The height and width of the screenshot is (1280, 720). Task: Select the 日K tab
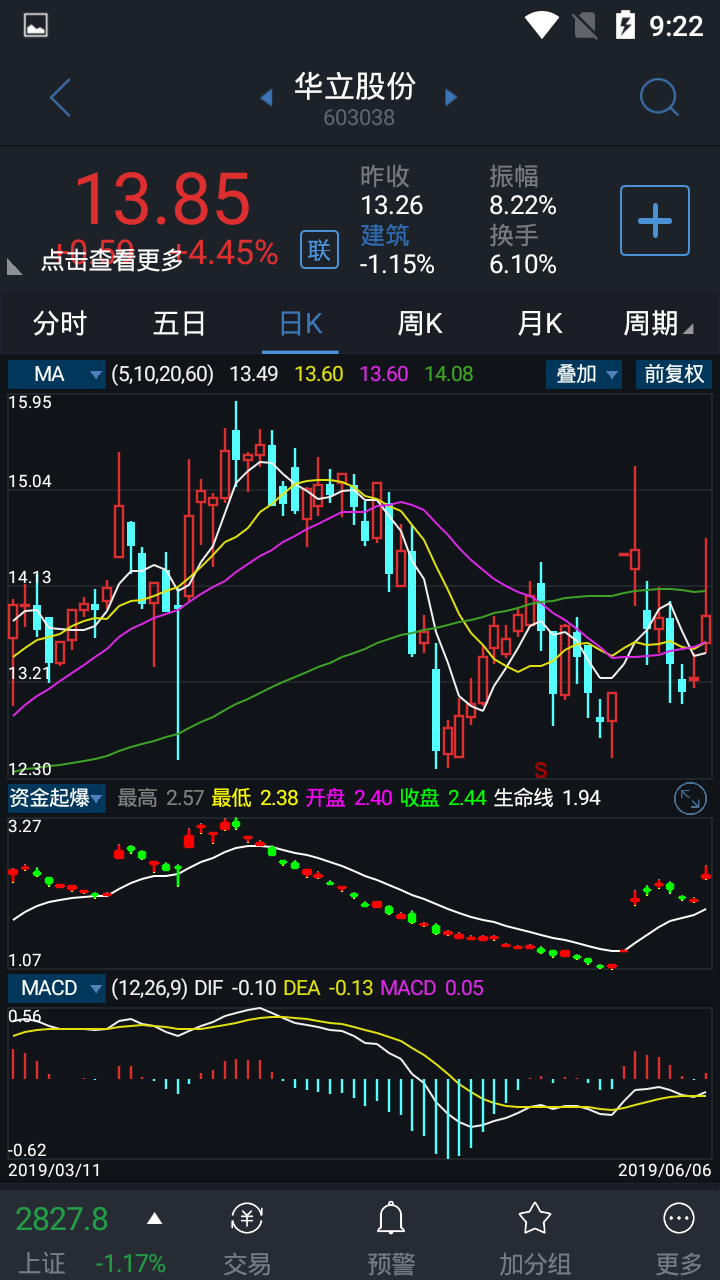(300, 323)
